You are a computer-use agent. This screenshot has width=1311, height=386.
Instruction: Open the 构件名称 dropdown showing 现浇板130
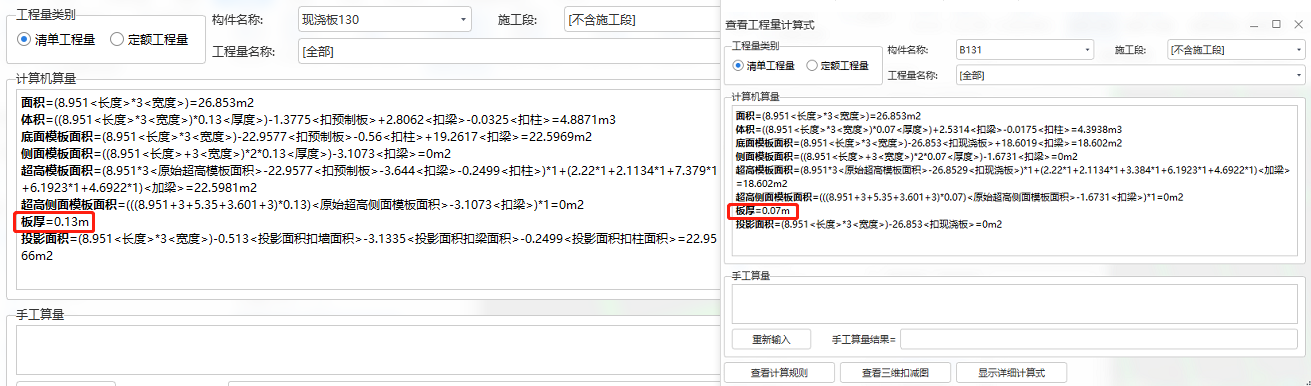click(x=385, y=19)
